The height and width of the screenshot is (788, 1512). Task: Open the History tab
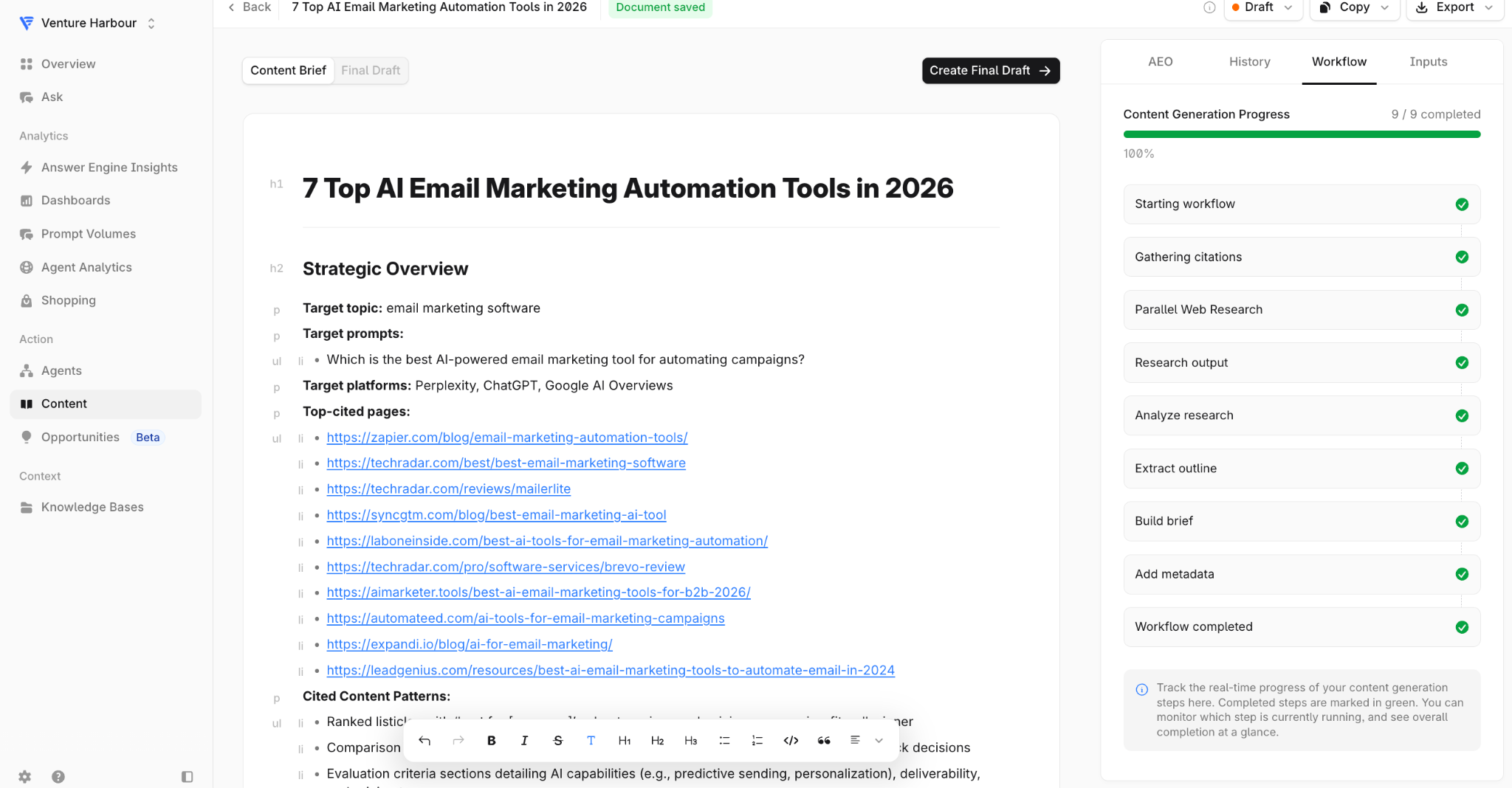click(1249, 62)
